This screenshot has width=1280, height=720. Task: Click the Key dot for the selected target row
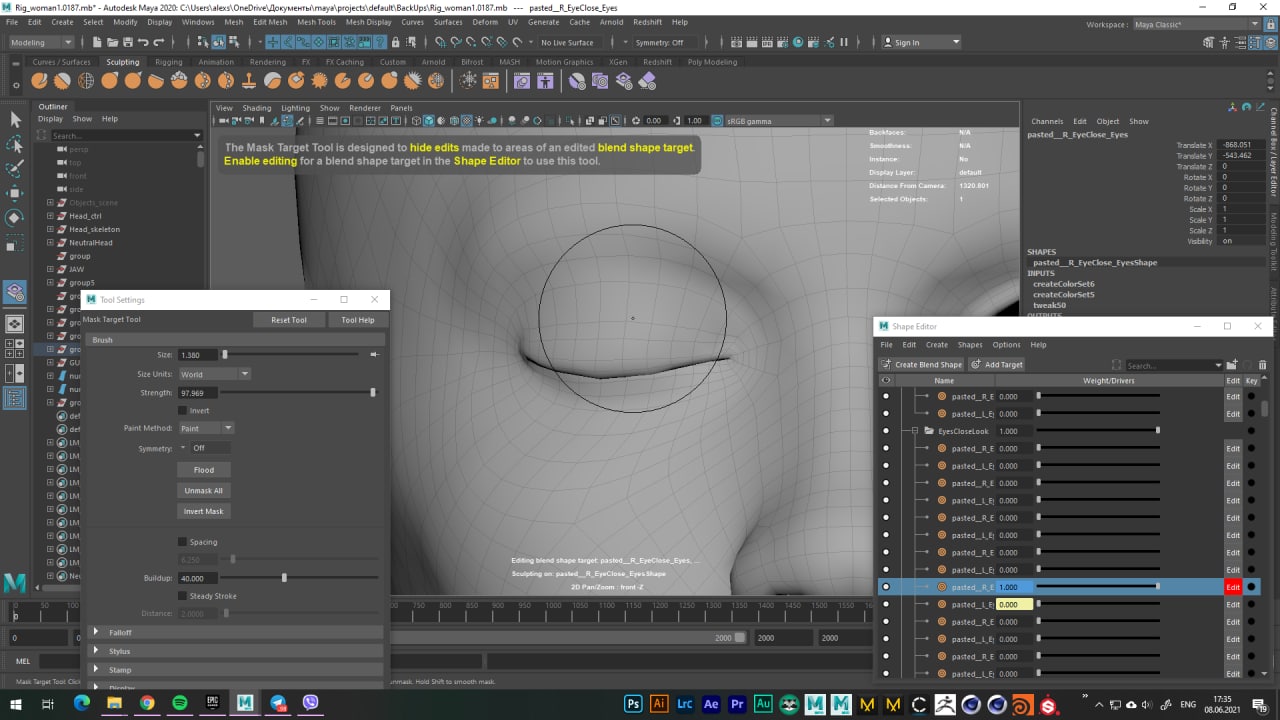pyautogui.click(x=1252, y=587)
